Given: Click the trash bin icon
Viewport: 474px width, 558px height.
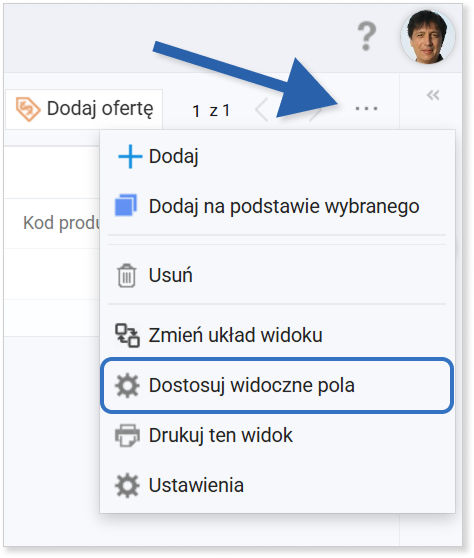Looking at the screenshot, I should (126, 275).
